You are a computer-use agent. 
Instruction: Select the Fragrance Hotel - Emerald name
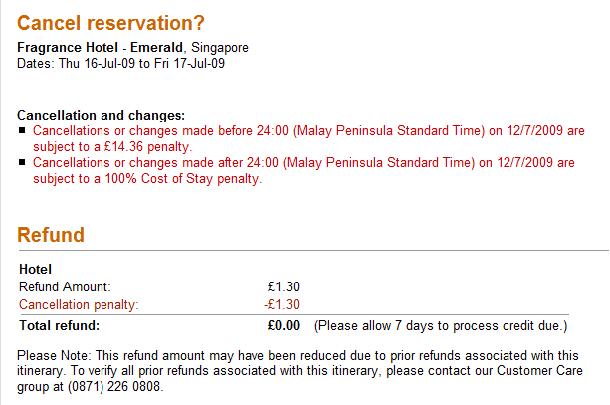(100, 47)
